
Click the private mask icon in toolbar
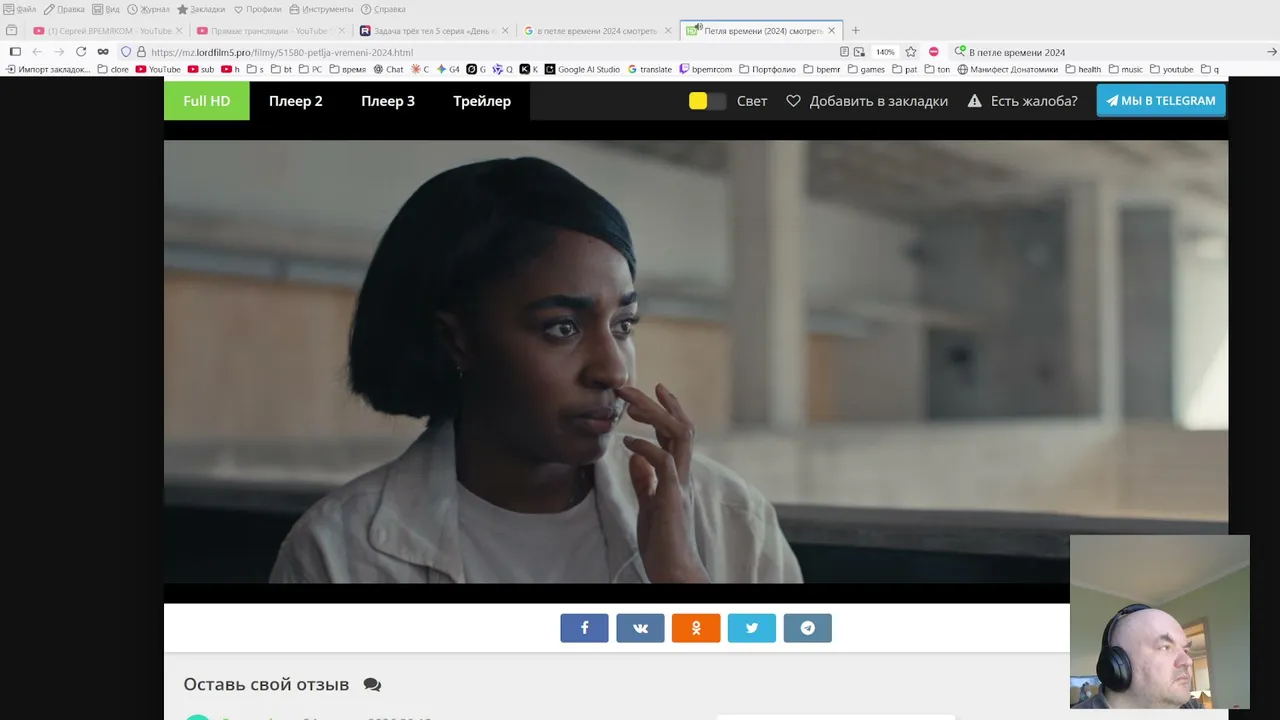coord(103,52)
